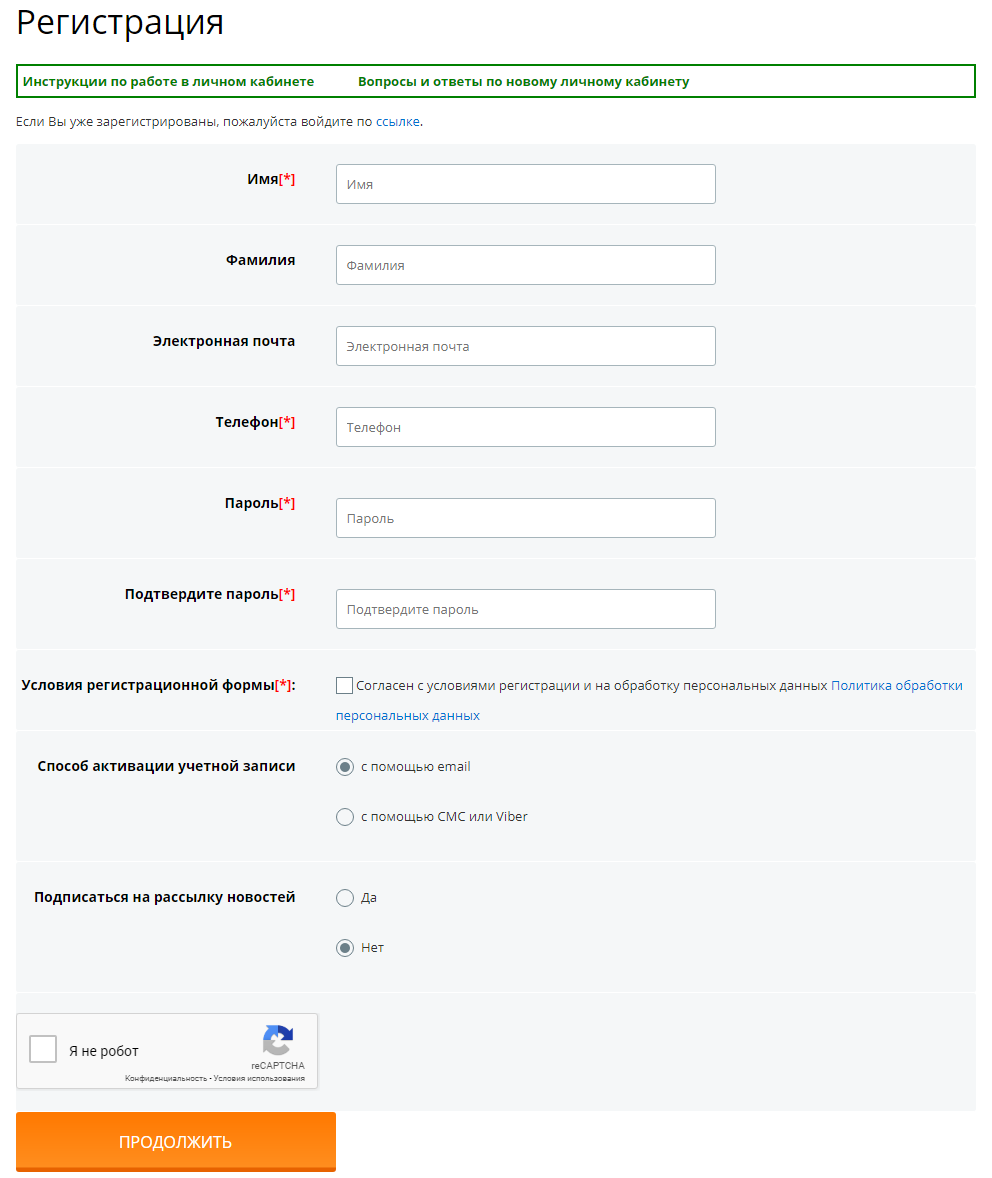The image size is (992, 1178).
Task: Click the reCAPTCHA logo icon
Action: click(278, 1040)
